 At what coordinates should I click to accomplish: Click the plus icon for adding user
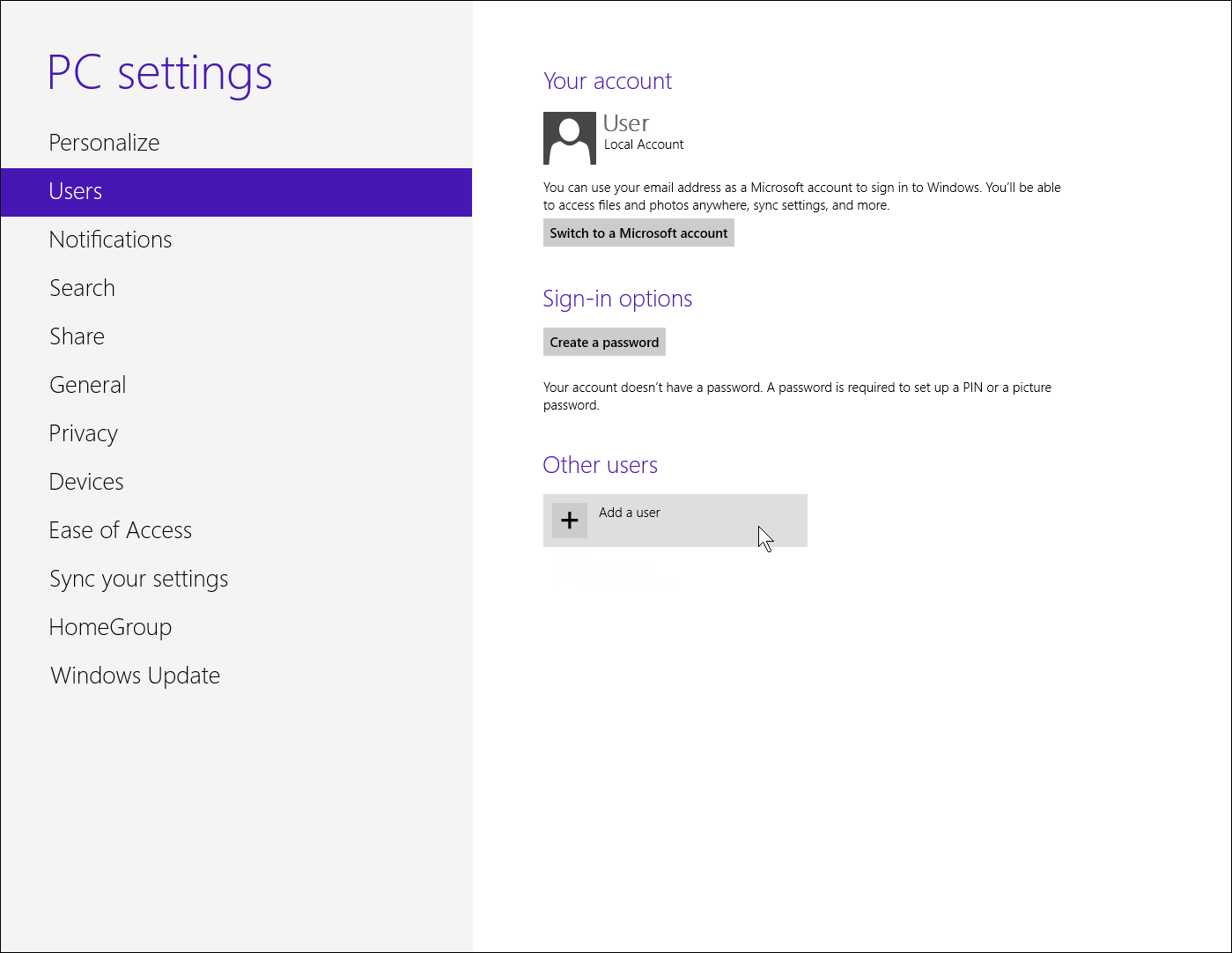pos(570,521)
